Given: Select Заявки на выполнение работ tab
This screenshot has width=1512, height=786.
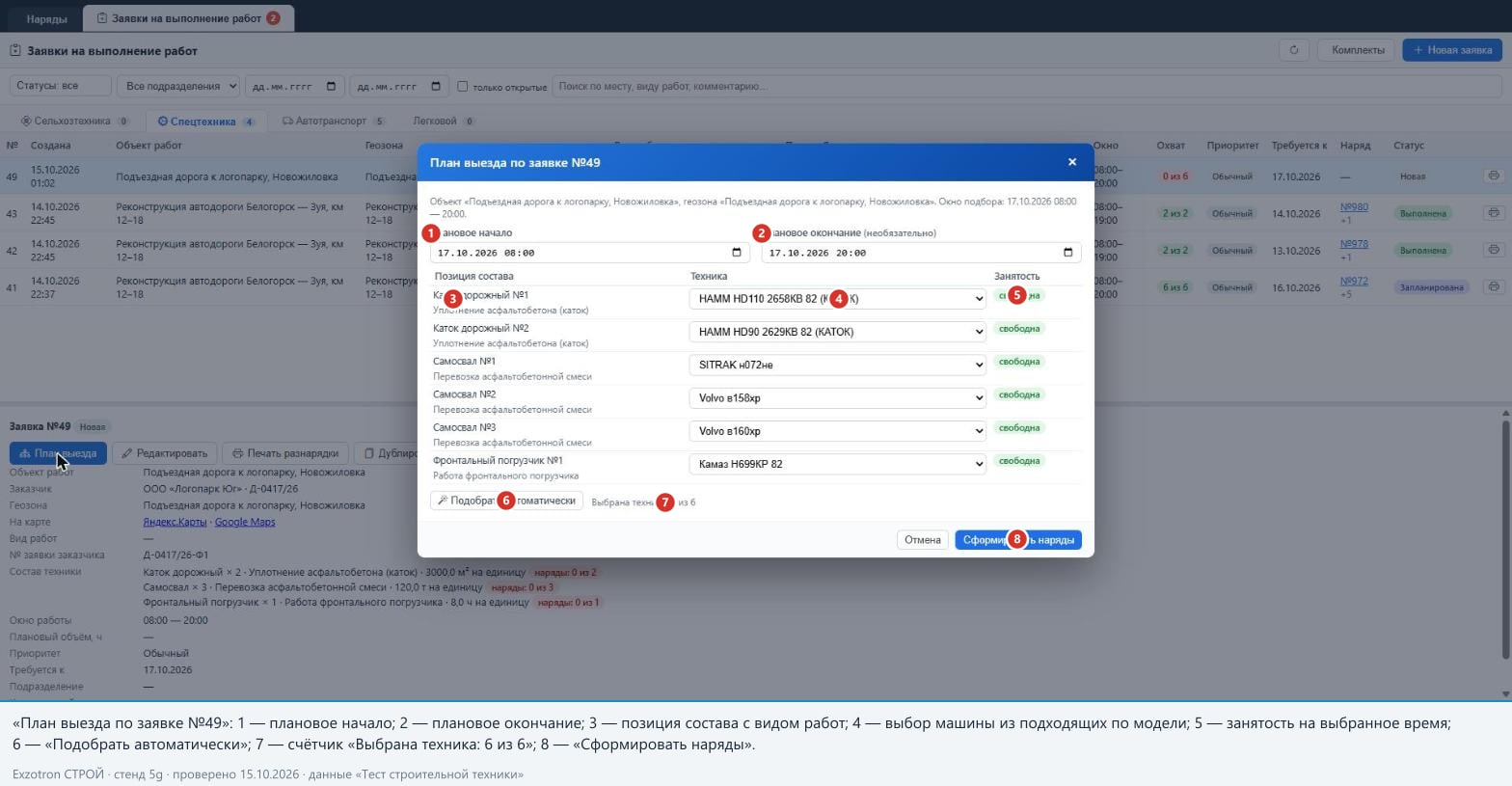Looking at the screenshot, I should (x=188, y=18).
